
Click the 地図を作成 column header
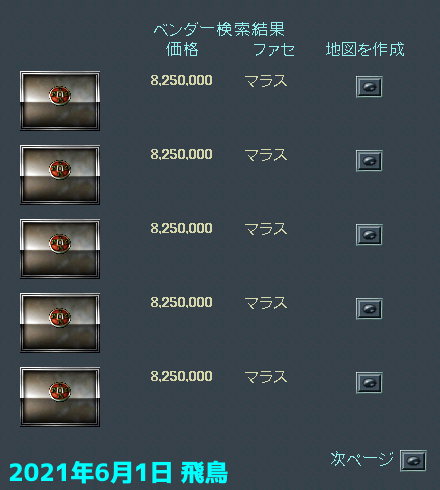365,49
